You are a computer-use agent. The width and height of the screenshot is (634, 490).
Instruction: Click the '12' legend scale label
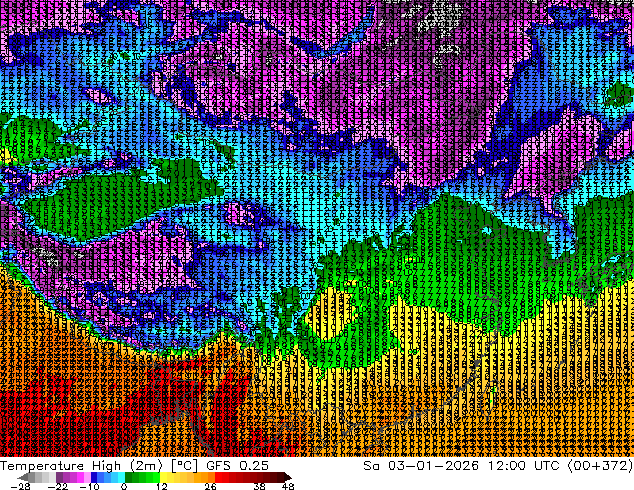click(162, 486)
